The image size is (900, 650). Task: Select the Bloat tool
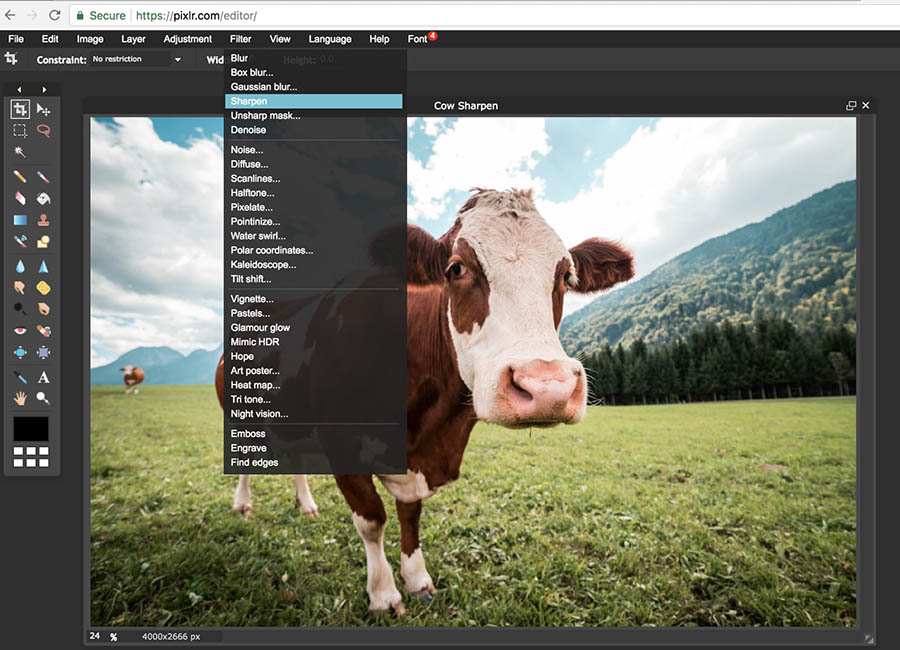pos(20,352)
